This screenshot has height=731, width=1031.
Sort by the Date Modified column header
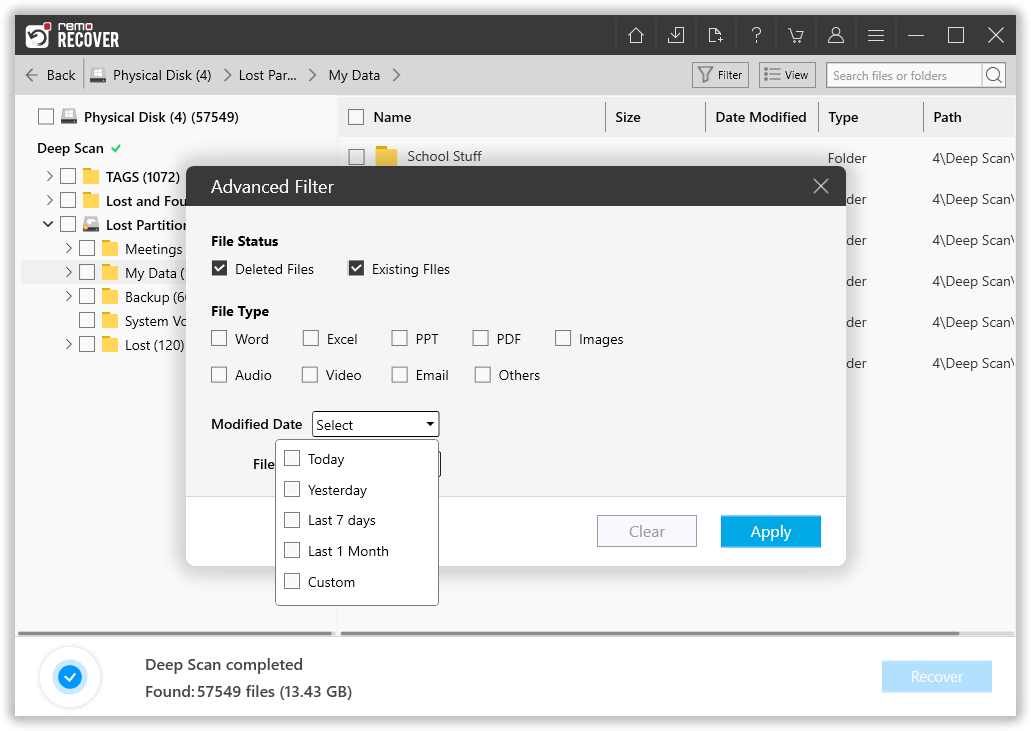click(761, 117)
